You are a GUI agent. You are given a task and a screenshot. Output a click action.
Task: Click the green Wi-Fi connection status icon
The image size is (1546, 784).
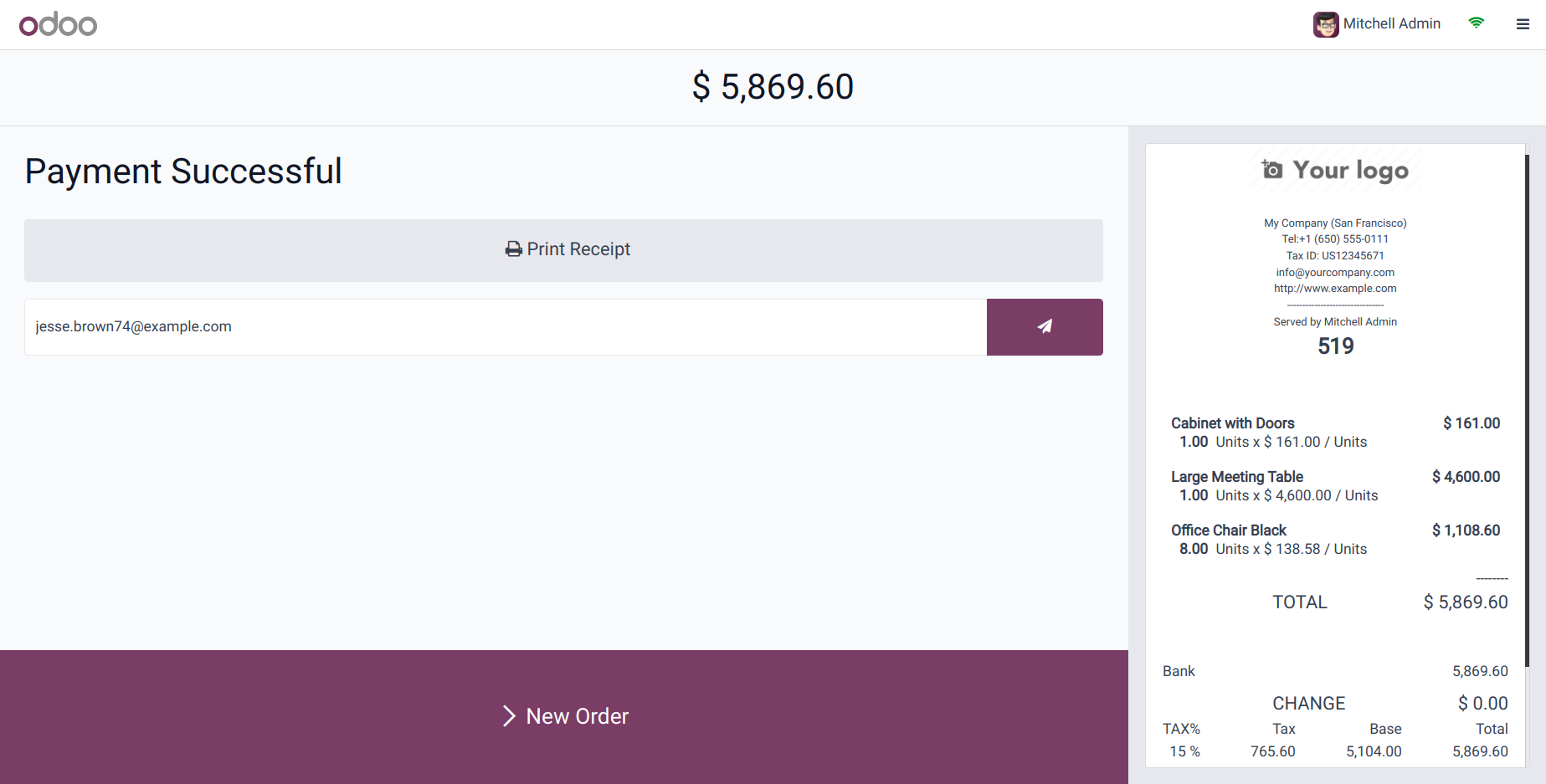pos(1476,23)
